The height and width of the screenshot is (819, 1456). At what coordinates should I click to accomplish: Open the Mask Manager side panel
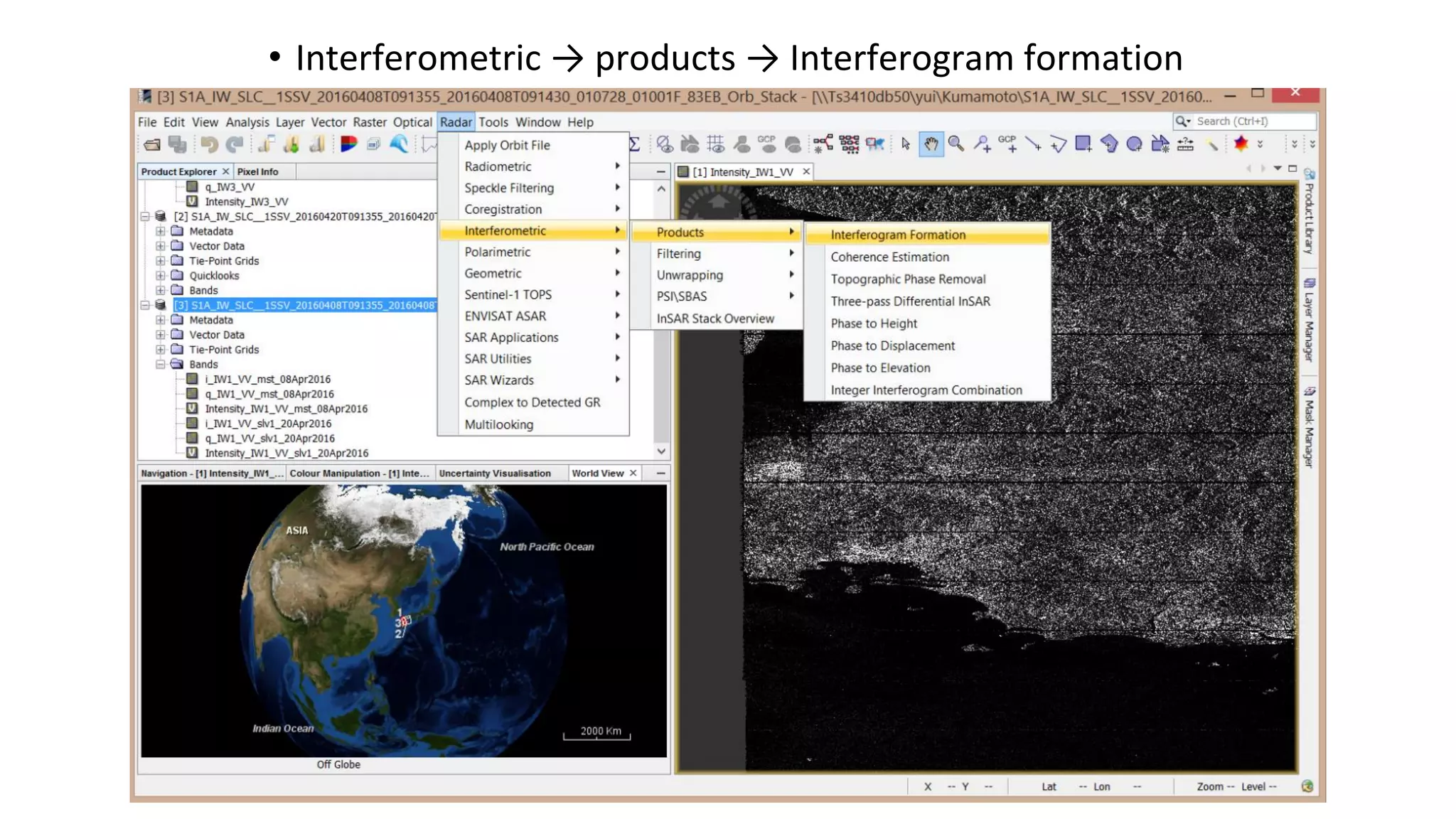click(x=1309, y=427)
